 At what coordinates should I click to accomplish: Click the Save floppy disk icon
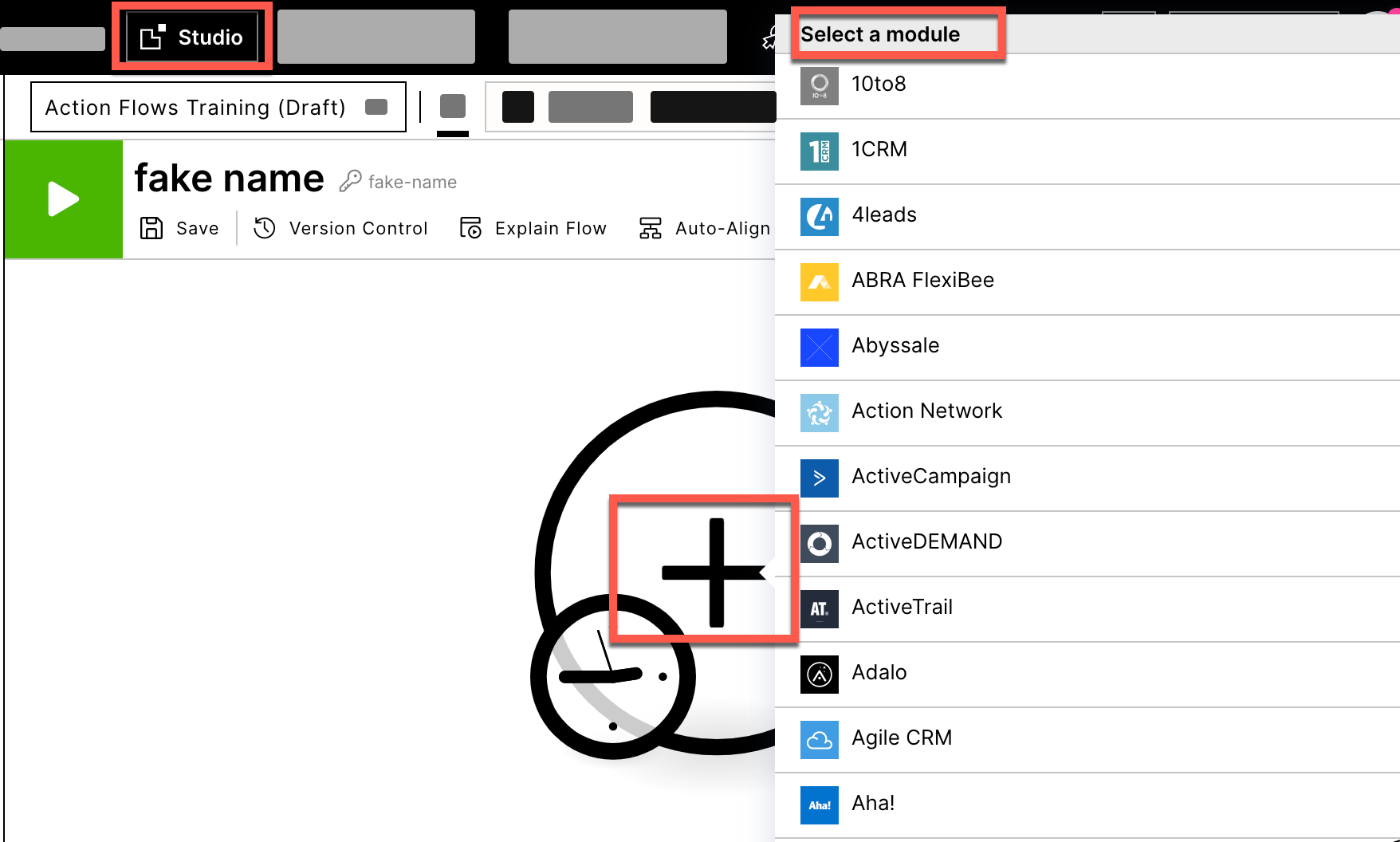click(151, 228)
